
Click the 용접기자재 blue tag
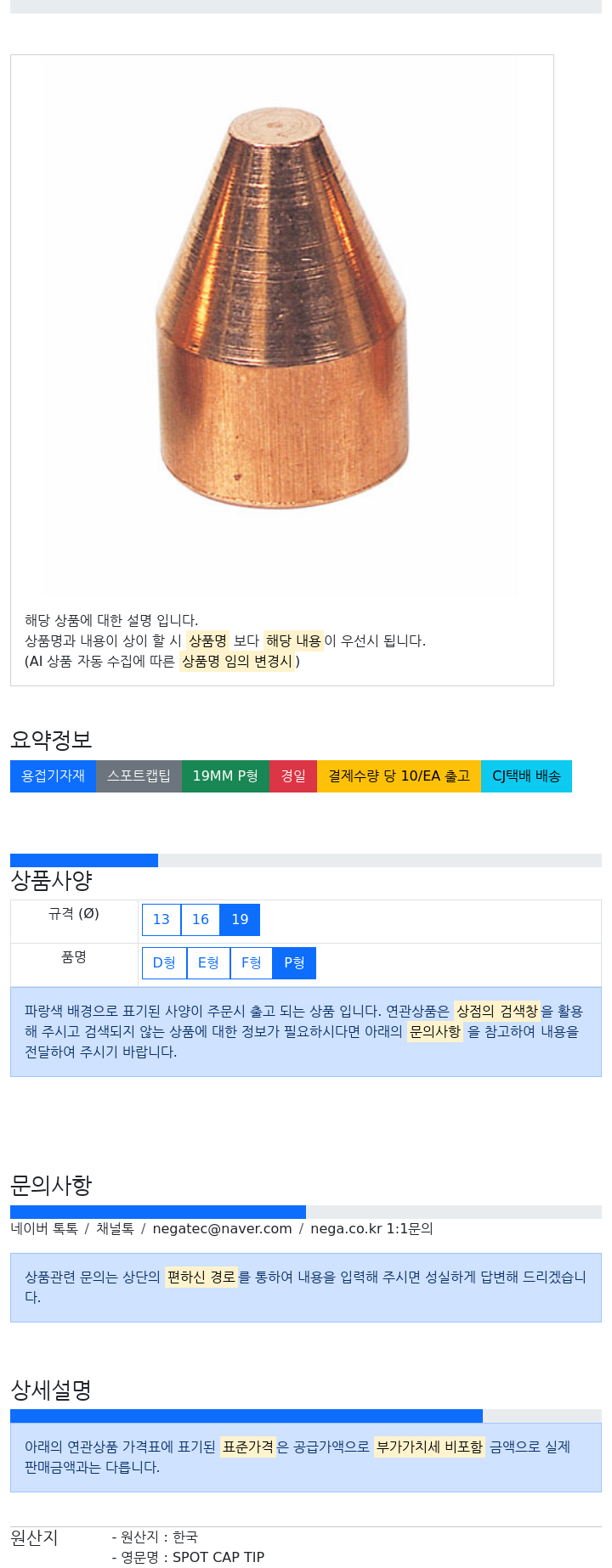(x=53, y=776)
